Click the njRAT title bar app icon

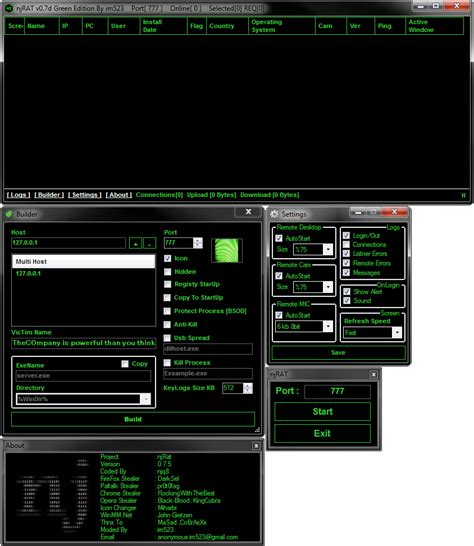tap(9, 8)
